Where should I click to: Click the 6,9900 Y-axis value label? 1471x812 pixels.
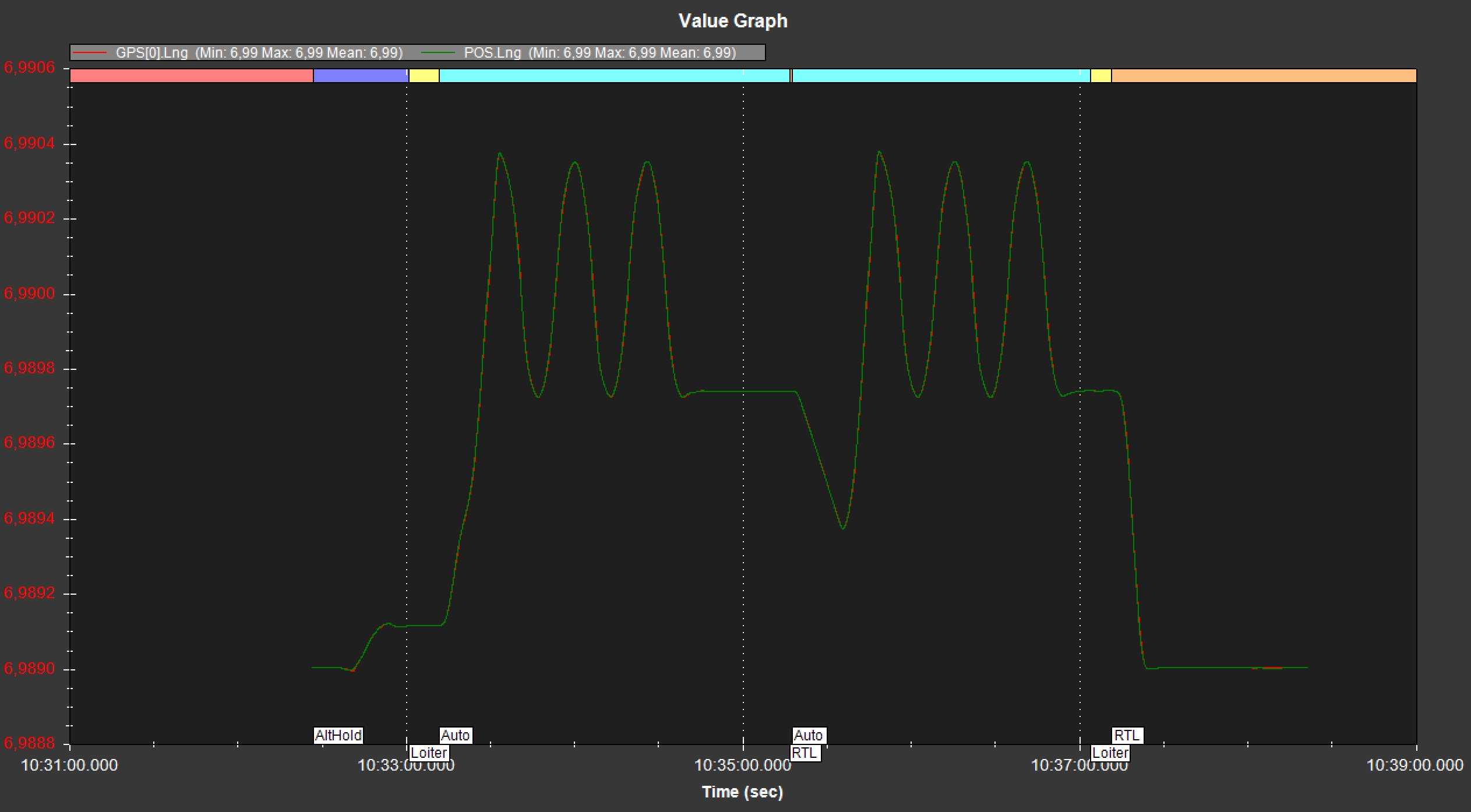29,294
